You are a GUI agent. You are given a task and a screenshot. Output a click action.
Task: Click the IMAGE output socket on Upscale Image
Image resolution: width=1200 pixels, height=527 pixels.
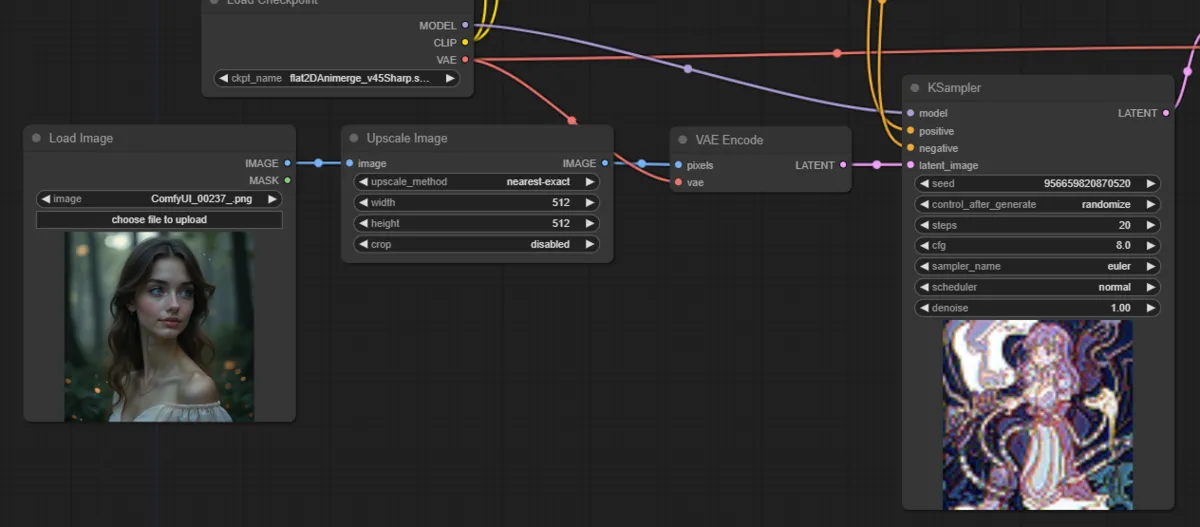click(605, 163)
